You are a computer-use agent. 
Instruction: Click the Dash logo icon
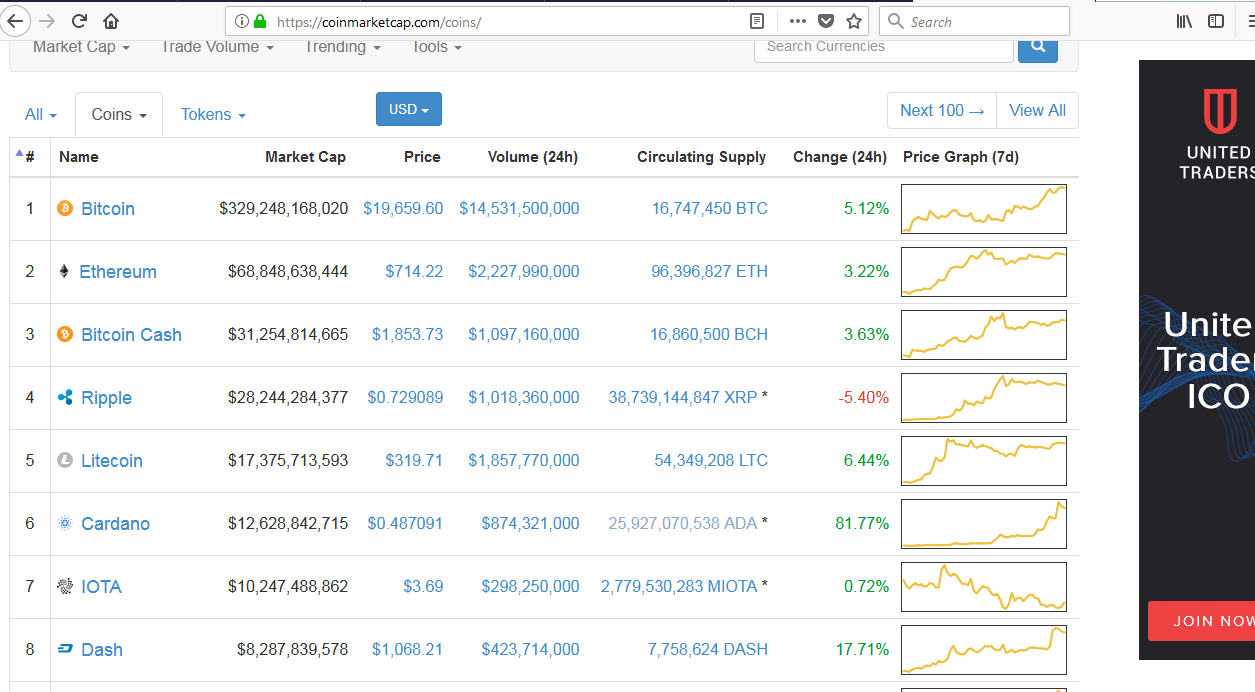65,650
